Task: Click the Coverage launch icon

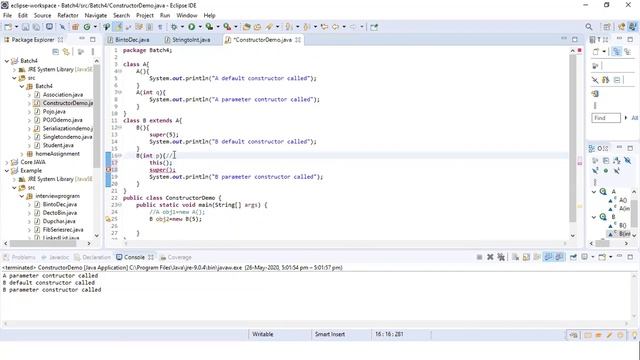Action: click(209, 27)
